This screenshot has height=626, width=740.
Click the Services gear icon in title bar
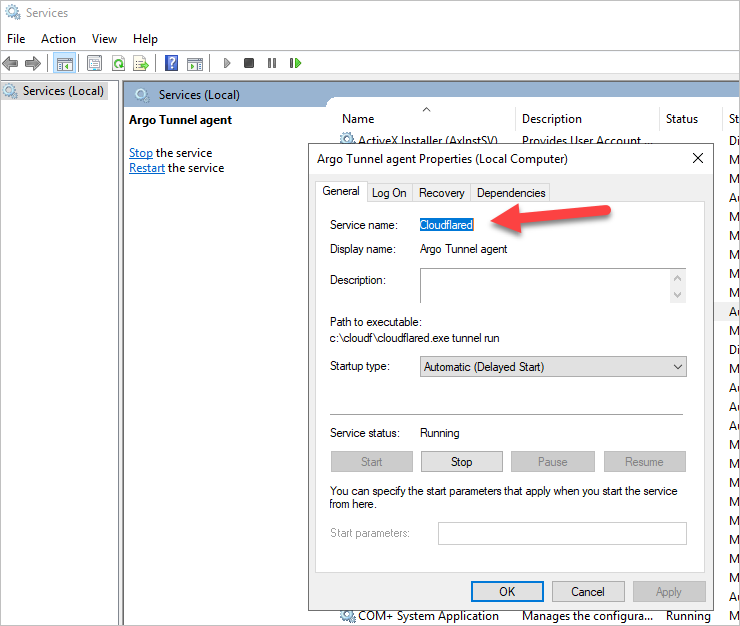click(13, 12)
